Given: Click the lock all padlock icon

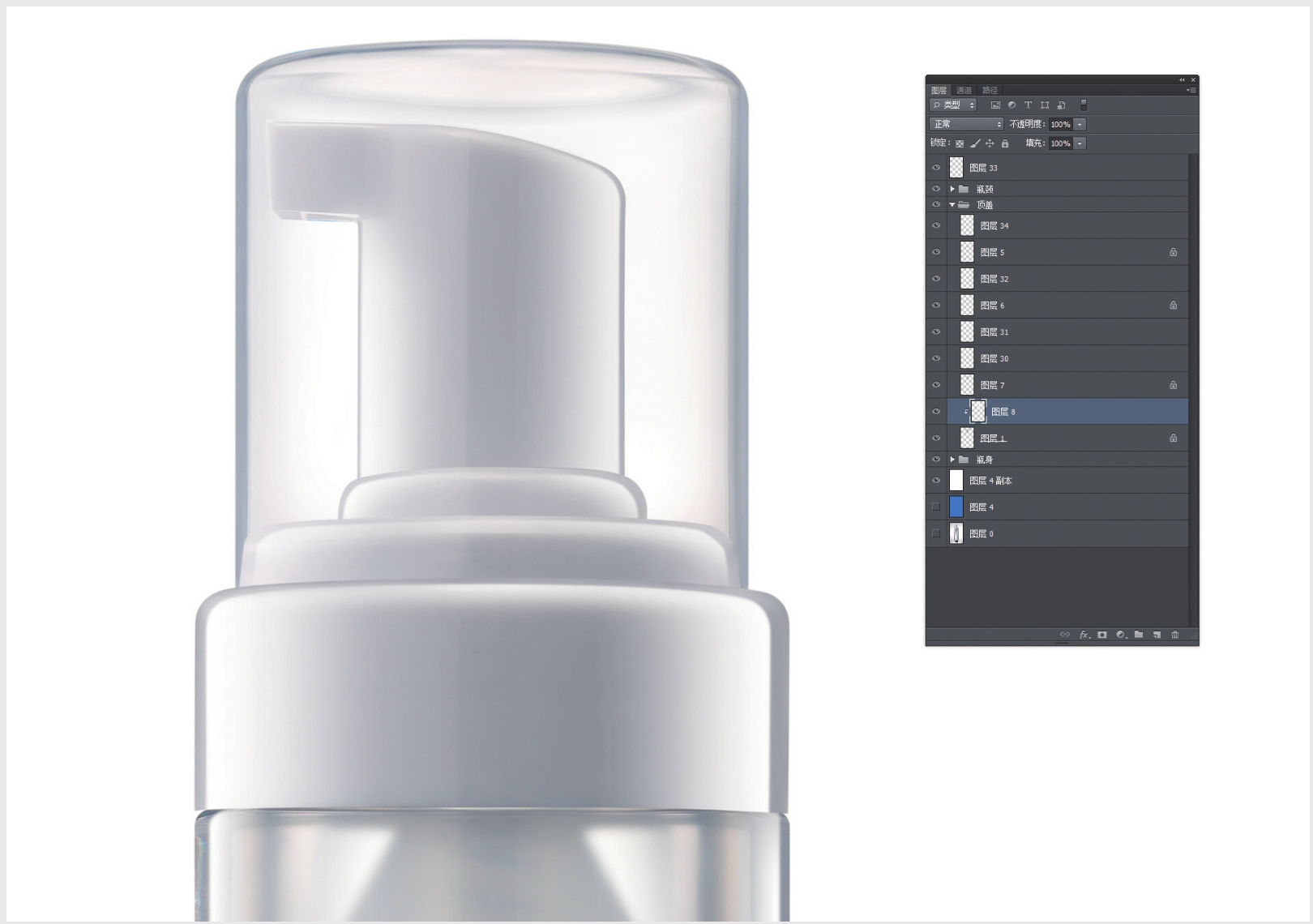Looking at the screenshot, I should [x=1005, y=143].
